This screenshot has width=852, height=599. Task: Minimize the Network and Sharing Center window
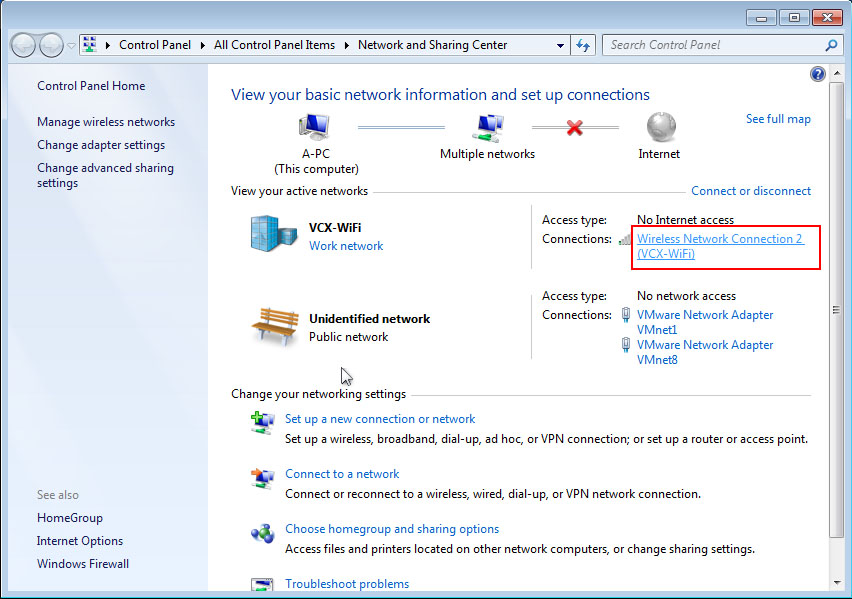[x=761, y=18]
